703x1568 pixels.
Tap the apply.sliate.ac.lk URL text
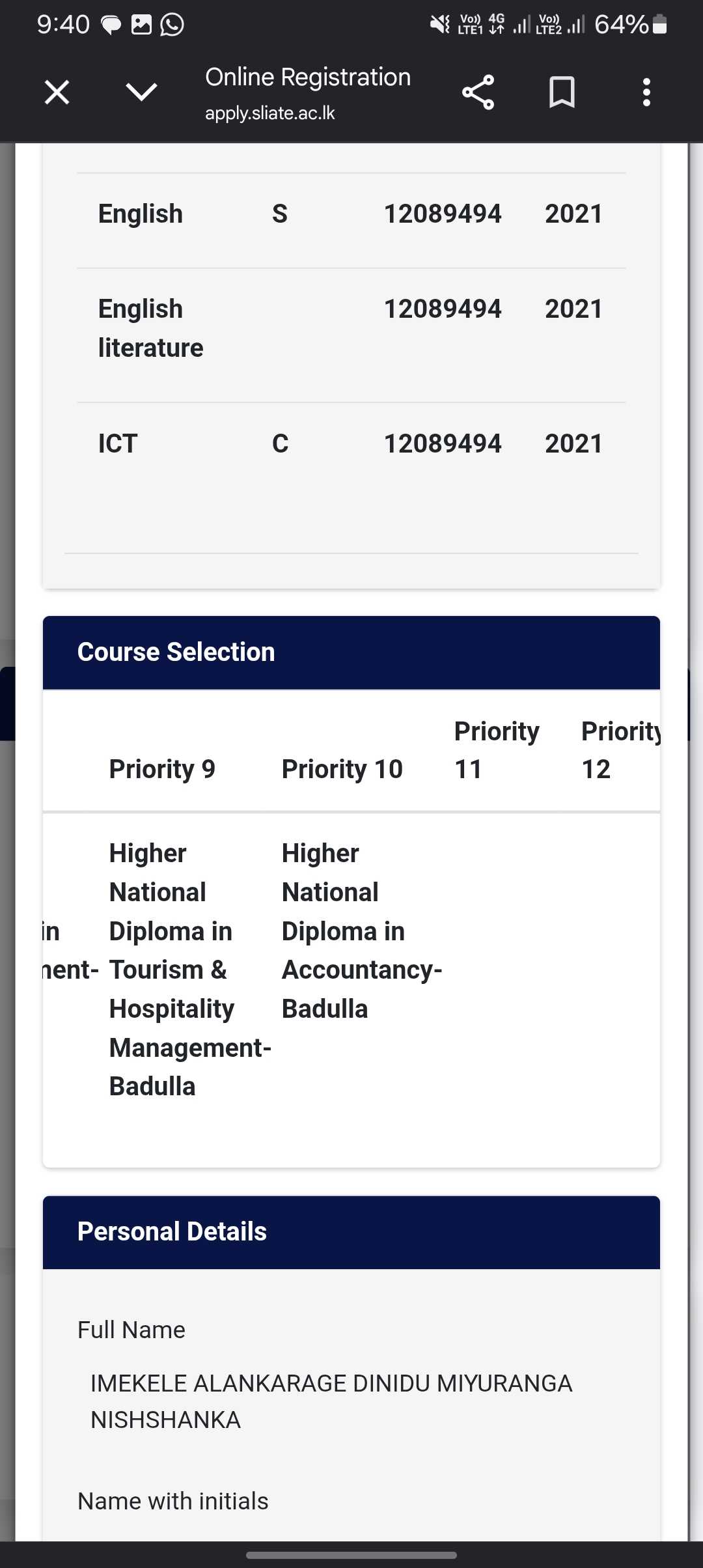click(269, 113)
